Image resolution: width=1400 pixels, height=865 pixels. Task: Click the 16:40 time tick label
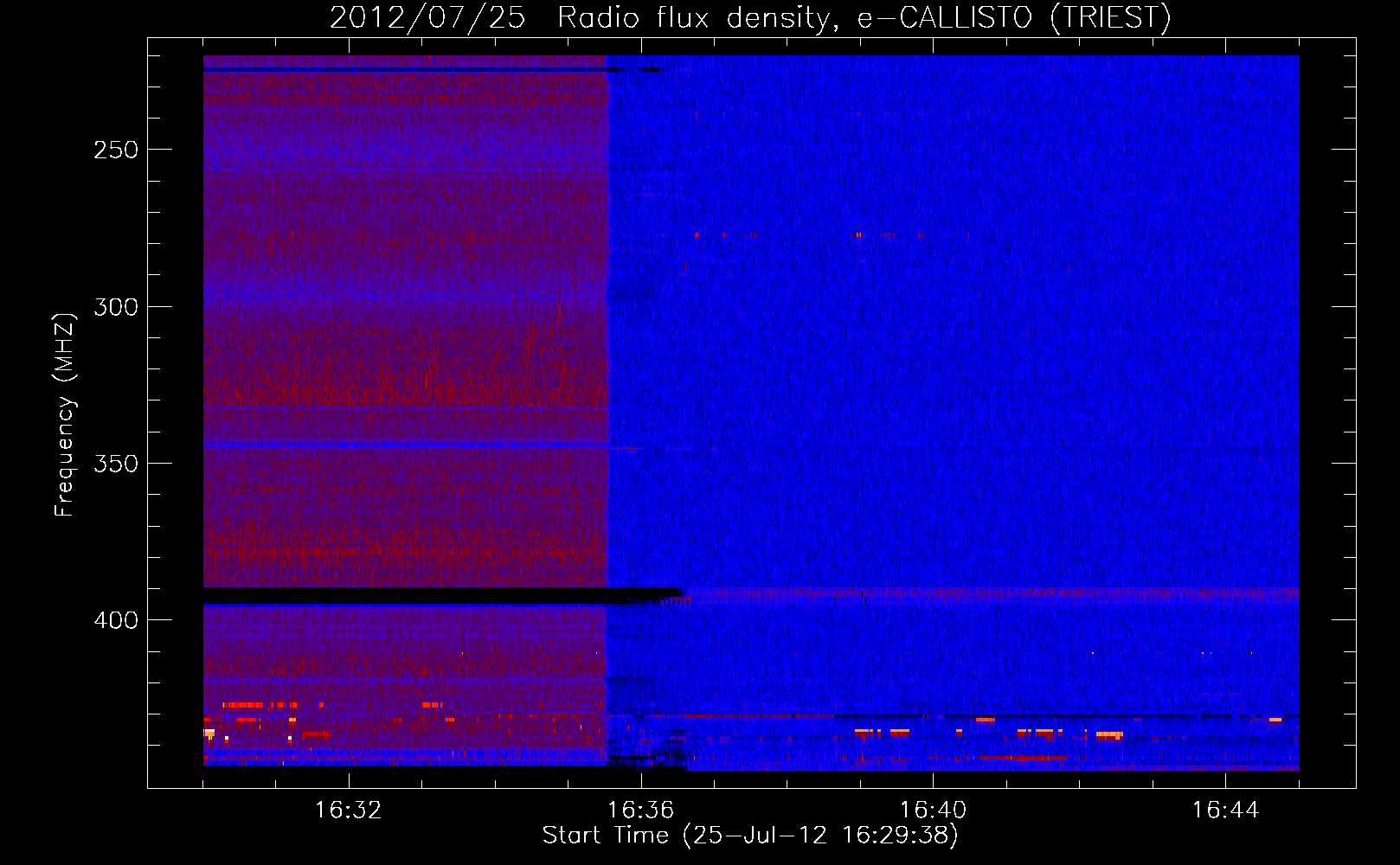coord(933,810)
